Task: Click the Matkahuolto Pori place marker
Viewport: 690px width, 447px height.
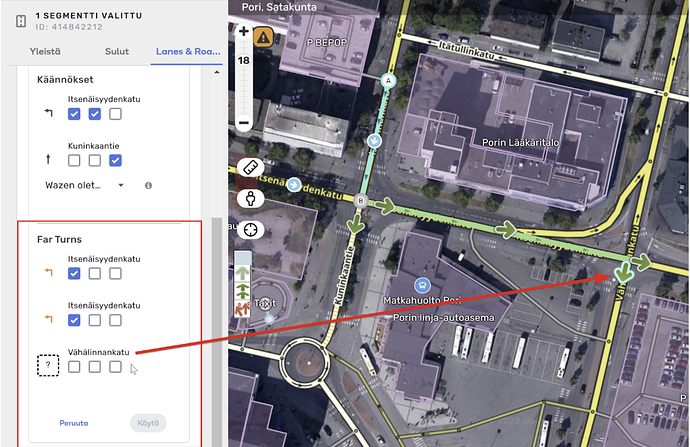Action: pos(424,284)
